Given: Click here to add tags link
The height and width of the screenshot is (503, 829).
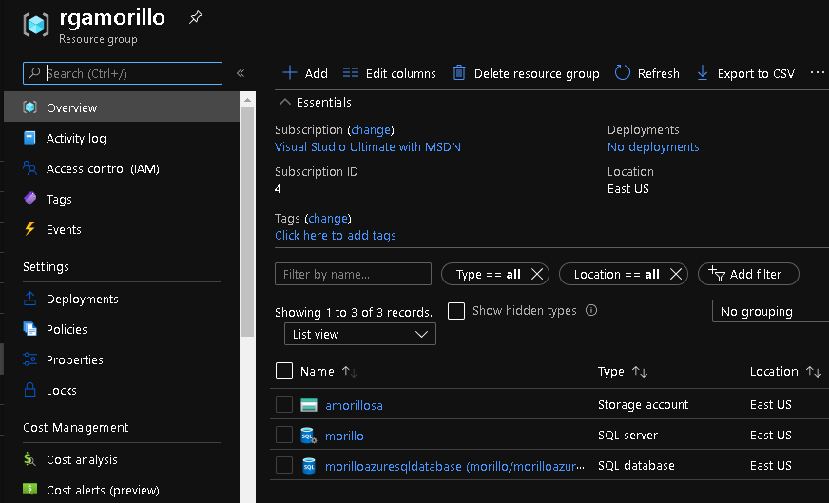Looking at the screenshot, I should [x=335, y=235].
